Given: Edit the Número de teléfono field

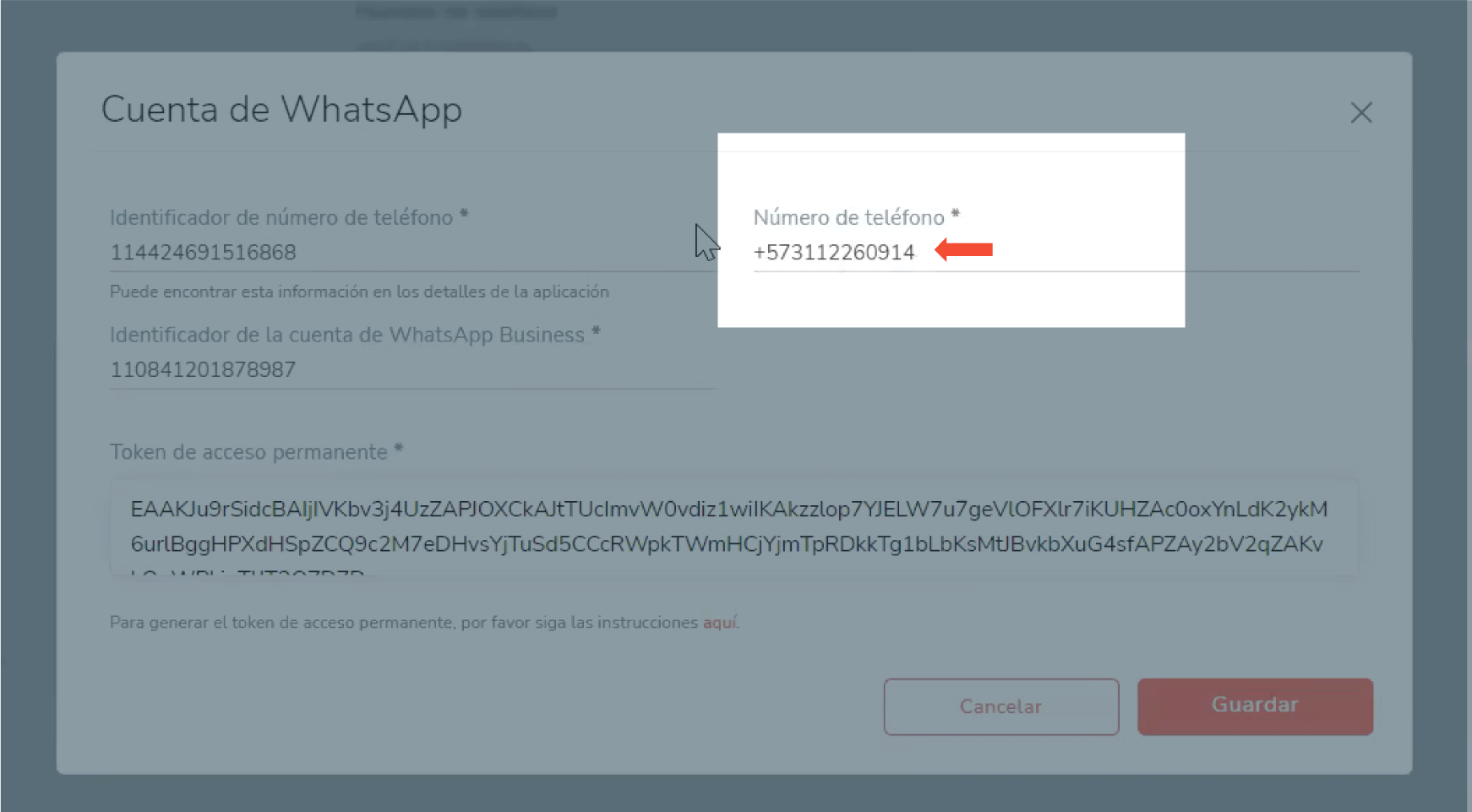Looking at the screenshot, I should coord(1055,252).
